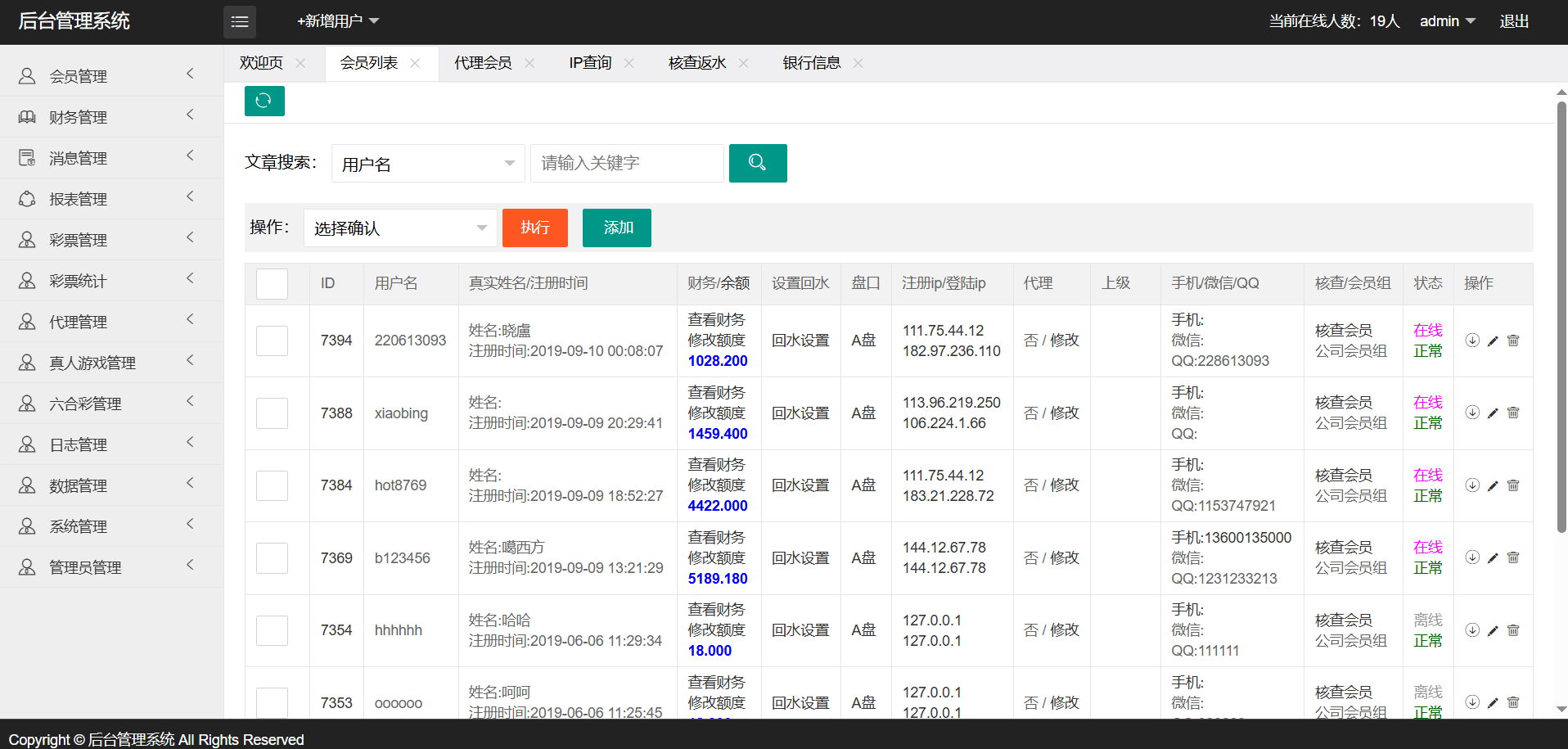Open the 用户名 search field dropdown
1568x749 pixels.
pyautogui.click(x=427, y=164)
